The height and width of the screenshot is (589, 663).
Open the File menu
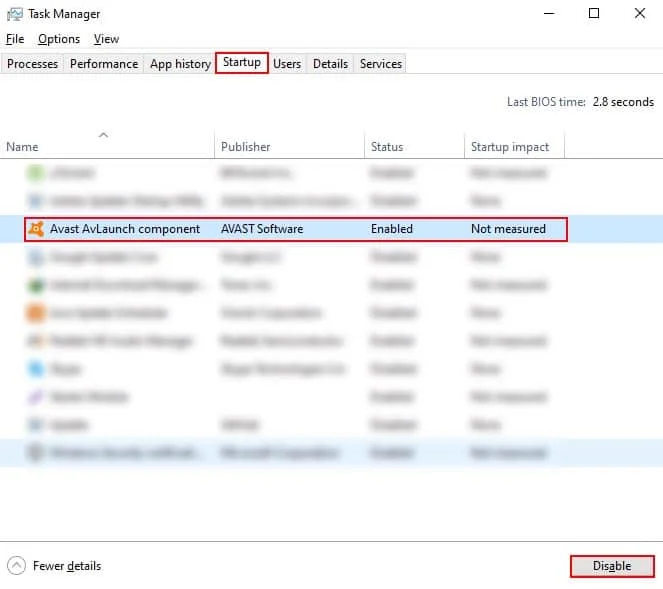point(15,39)
